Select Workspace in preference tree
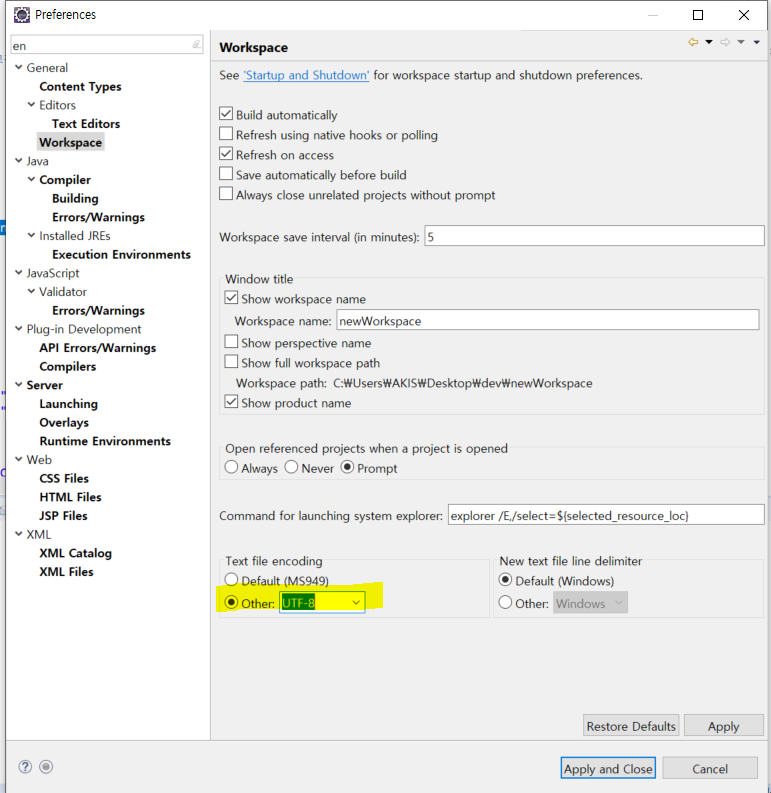Viewport: 771px width, 793px height. (x=71, y=143)
